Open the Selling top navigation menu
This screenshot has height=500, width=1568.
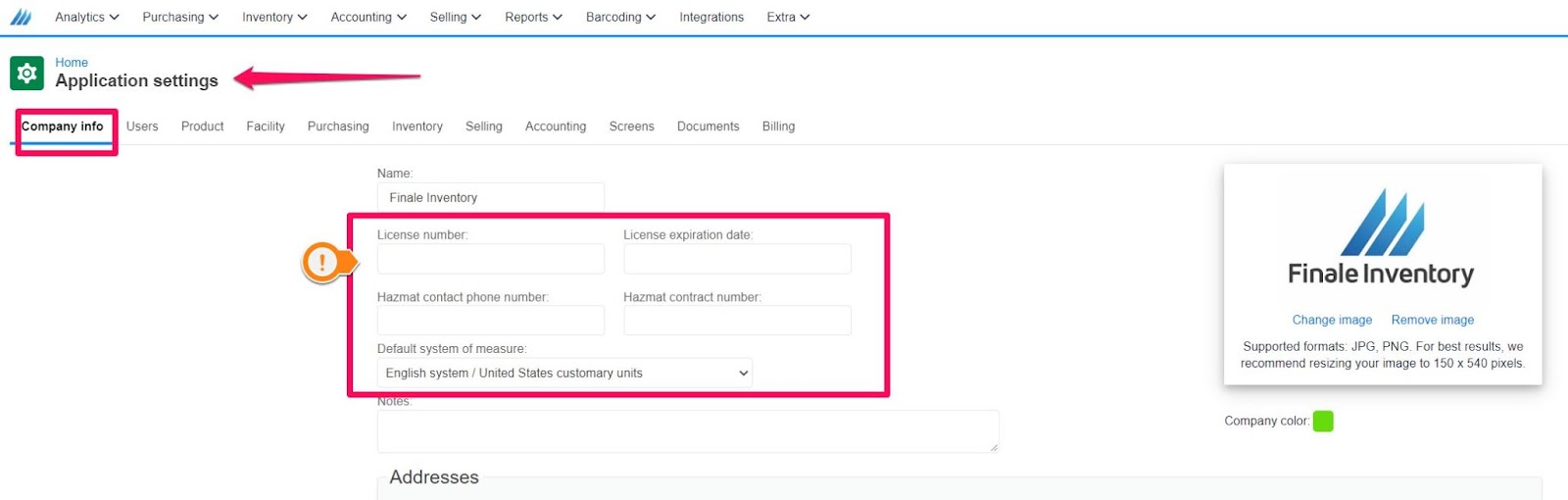[456, 17]
